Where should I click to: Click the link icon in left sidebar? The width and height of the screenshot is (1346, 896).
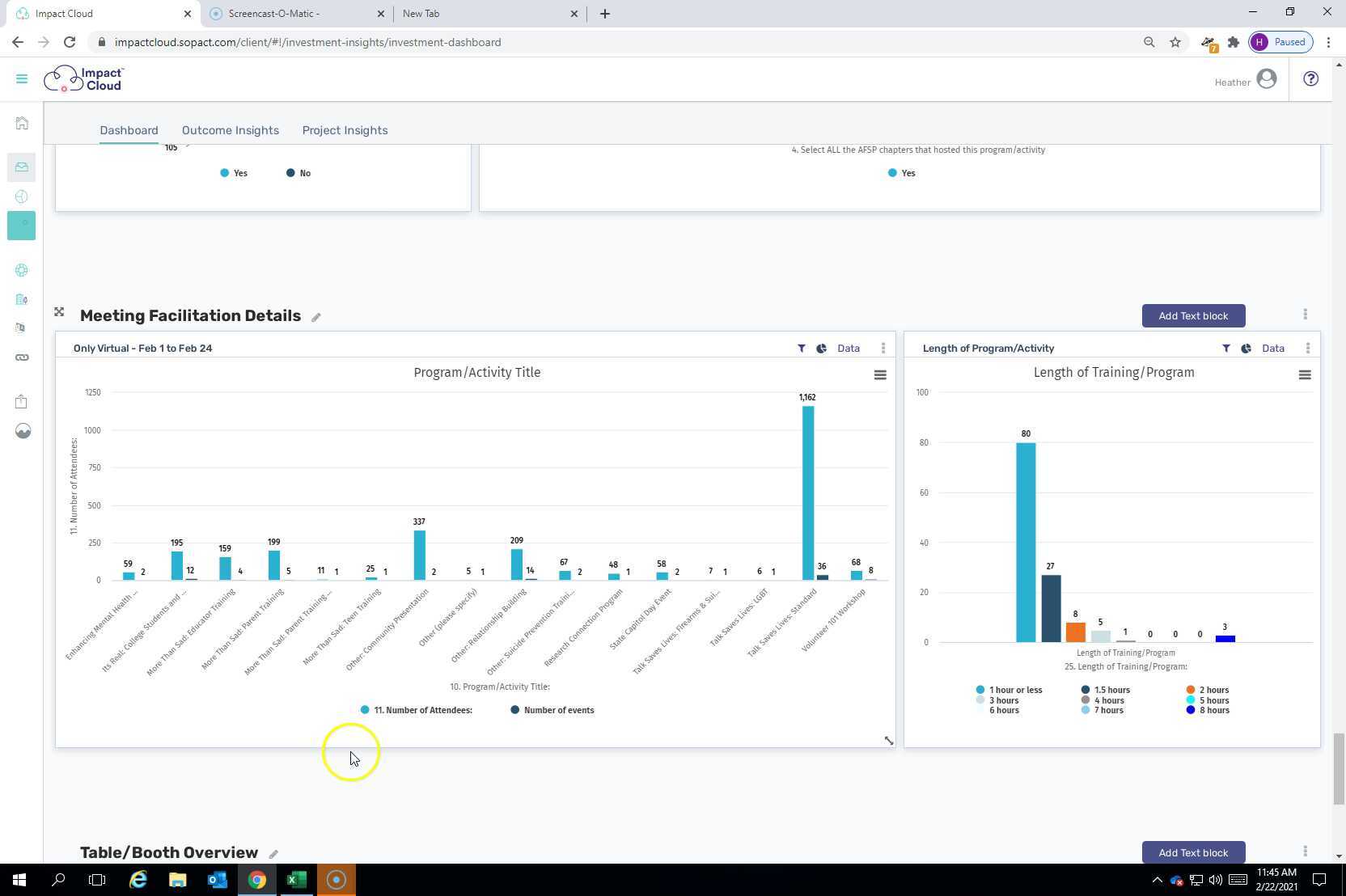coord(22,357)
